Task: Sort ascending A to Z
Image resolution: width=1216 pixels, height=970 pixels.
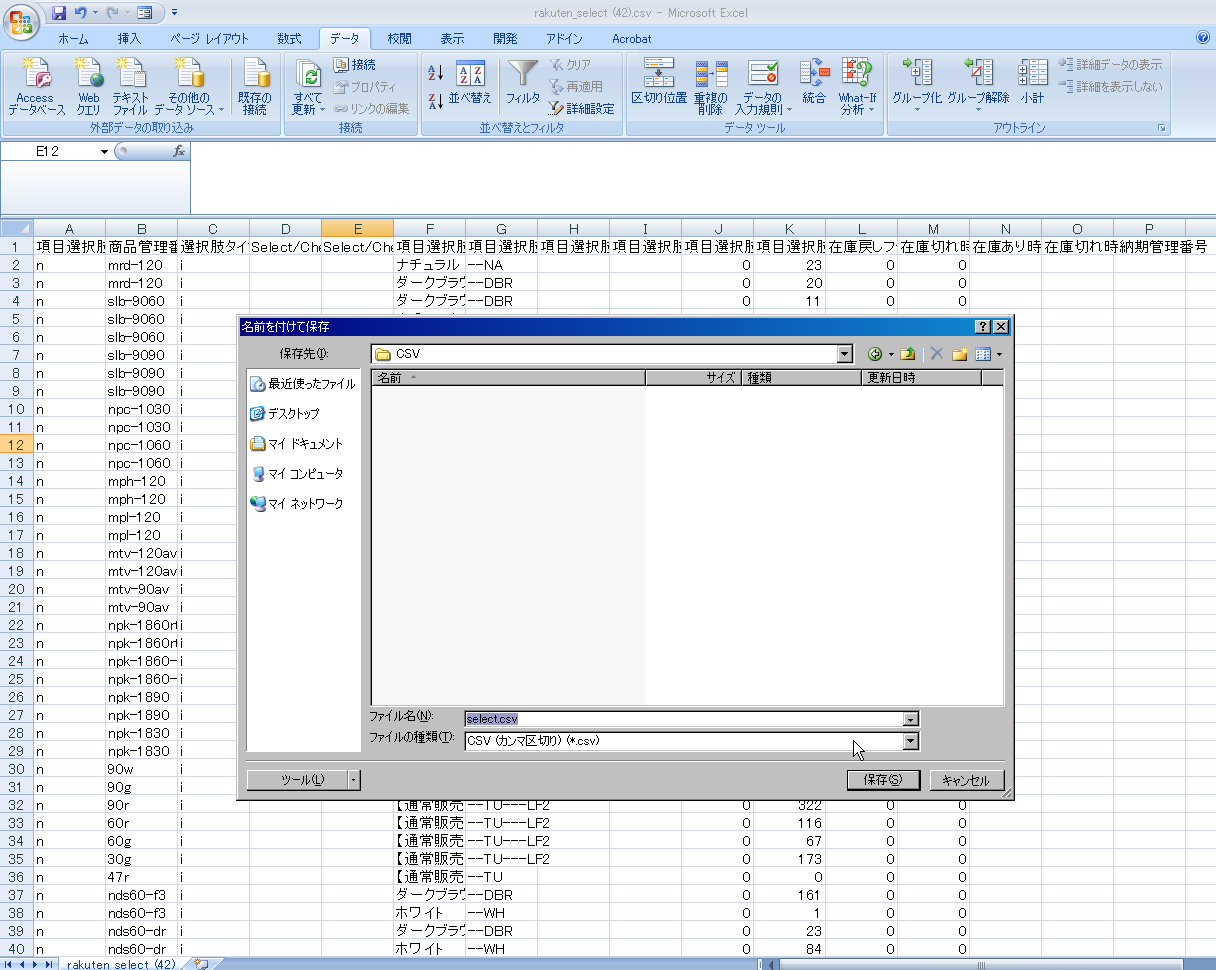Action: (435, 73)
